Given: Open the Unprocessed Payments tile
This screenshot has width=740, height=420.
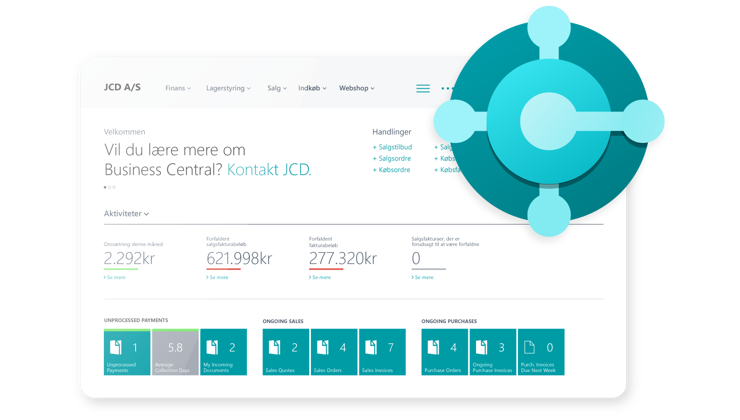Looking at the screenshot, I should pyautogui.click(x=127, y=352).
